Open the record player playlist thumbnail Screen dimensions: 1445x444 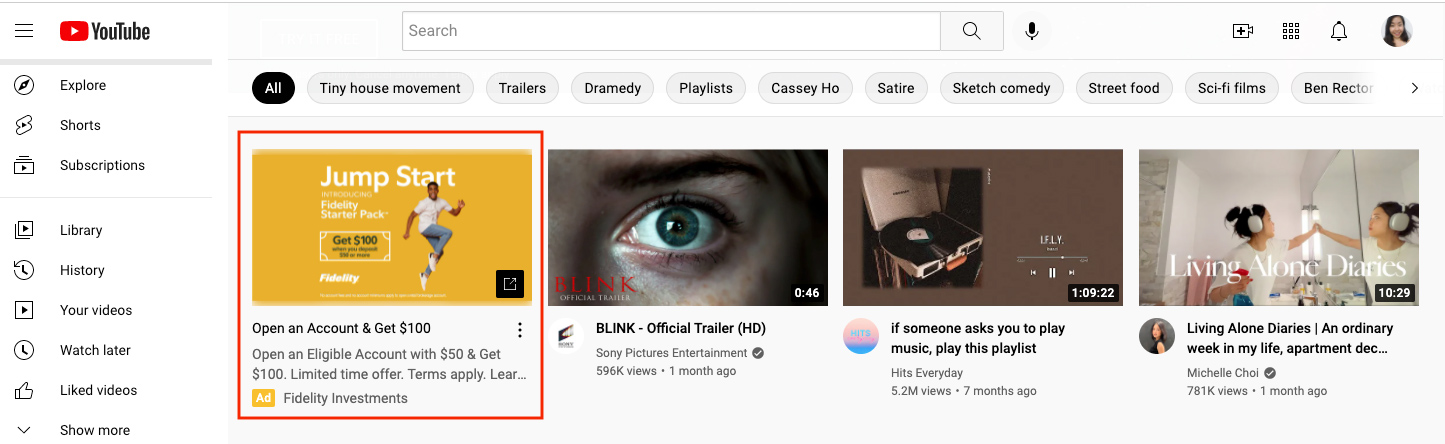click(983, 227)
